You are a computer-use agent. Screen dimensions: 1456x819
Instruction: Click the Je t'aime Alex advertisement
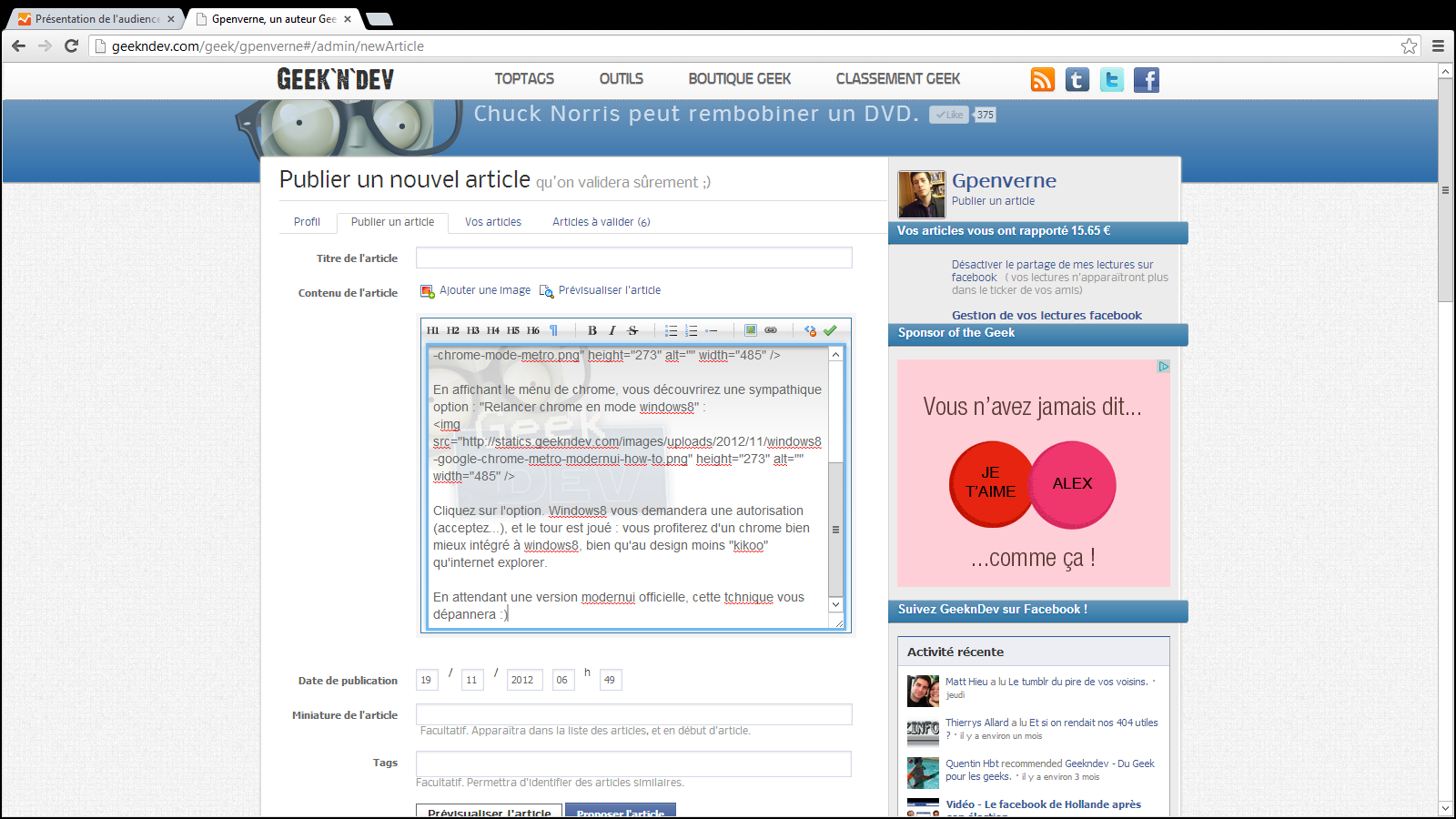1033,473
